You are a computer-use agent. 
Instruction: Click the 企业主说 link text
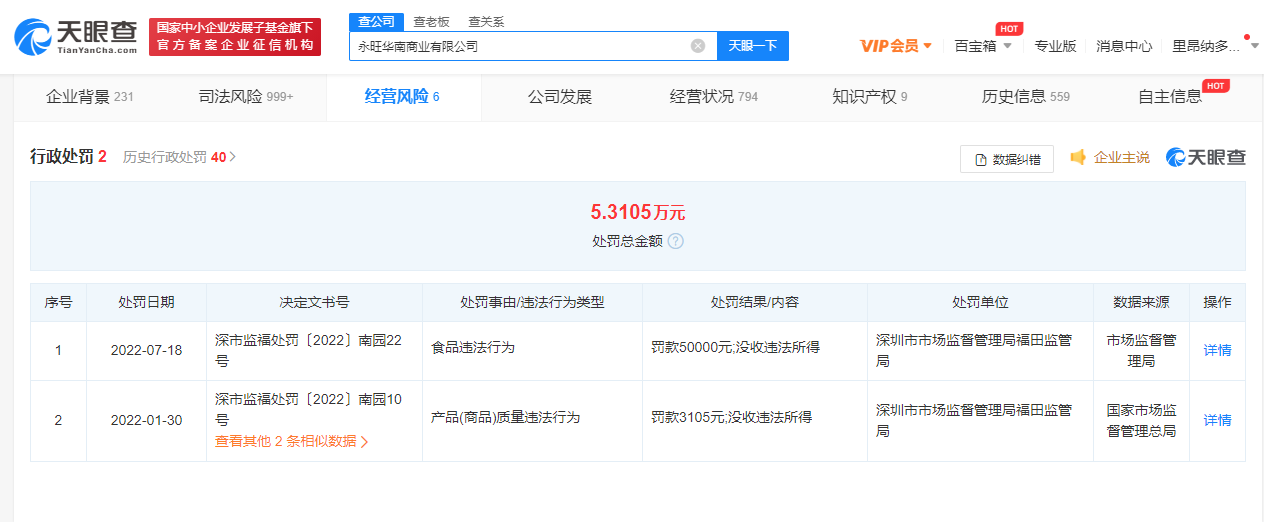[x=1121, y=157]
